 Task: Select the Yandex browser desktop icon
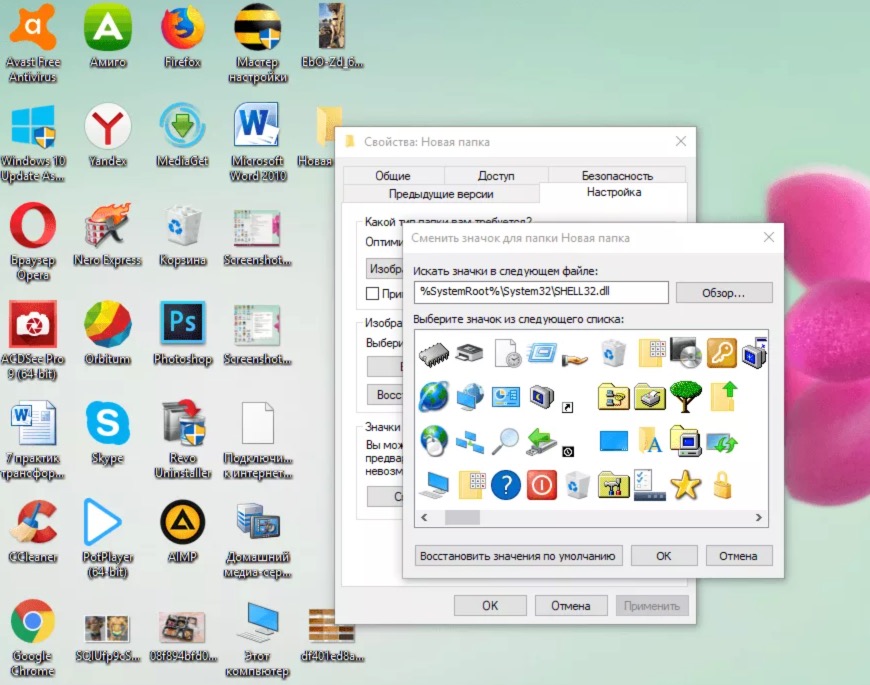(108, 135)
